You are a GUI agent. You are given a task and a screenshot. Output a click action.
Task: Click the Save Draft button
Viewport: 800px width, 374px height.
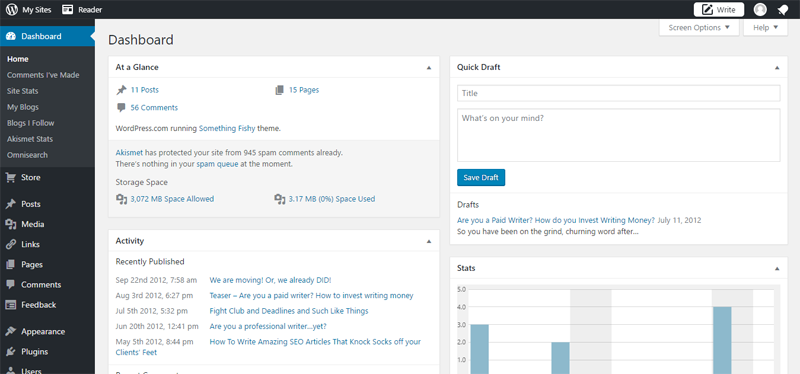[x=481, y=178]
